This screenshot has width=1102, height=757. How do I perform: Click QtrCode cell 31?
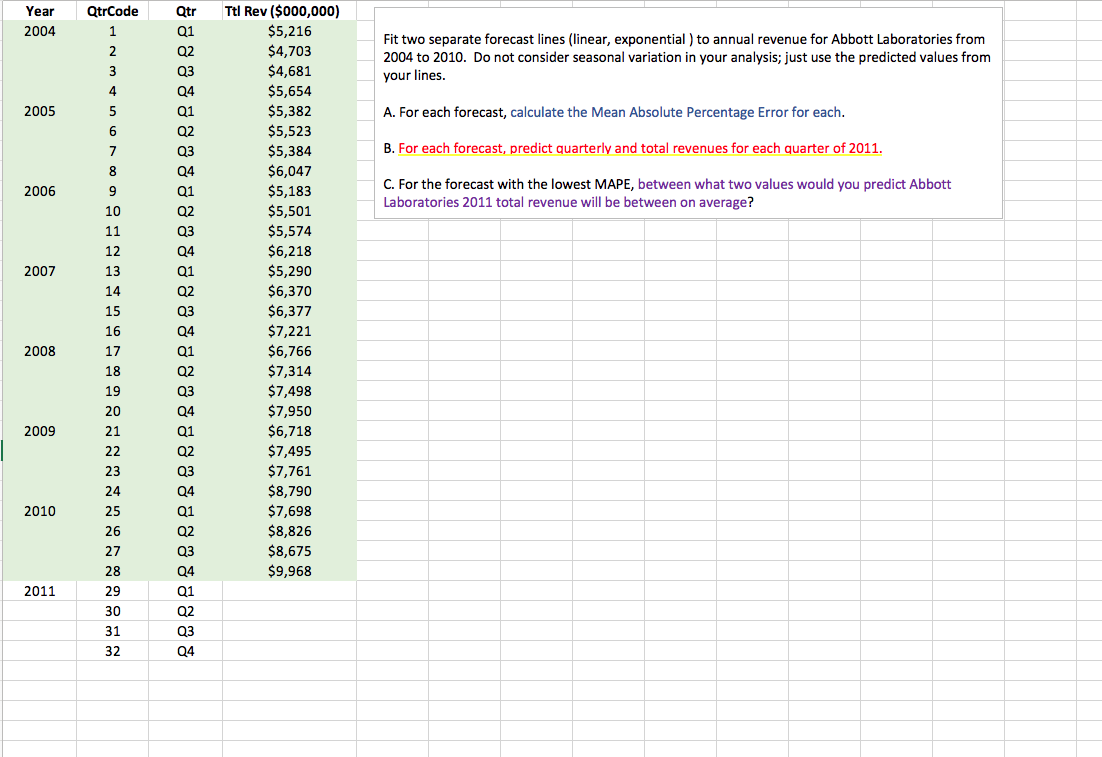click(x=112, y=631)
